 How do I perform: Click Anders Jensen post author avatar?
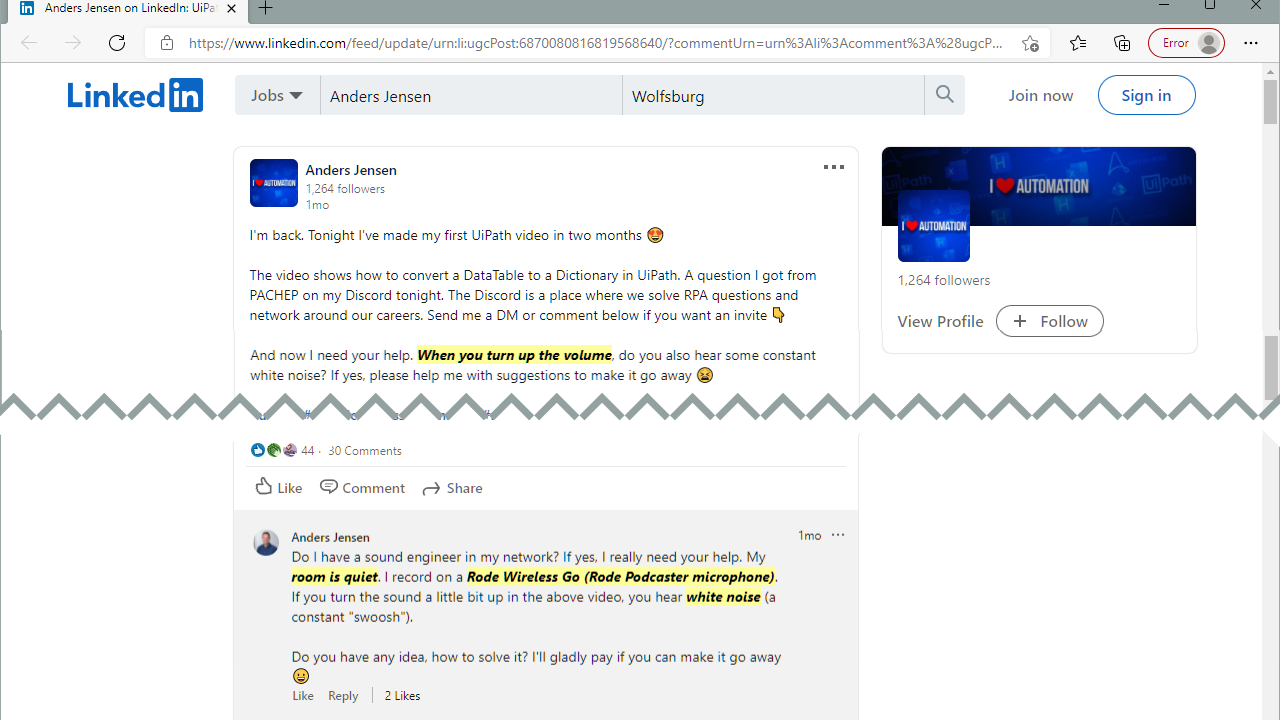click(273, 183)
